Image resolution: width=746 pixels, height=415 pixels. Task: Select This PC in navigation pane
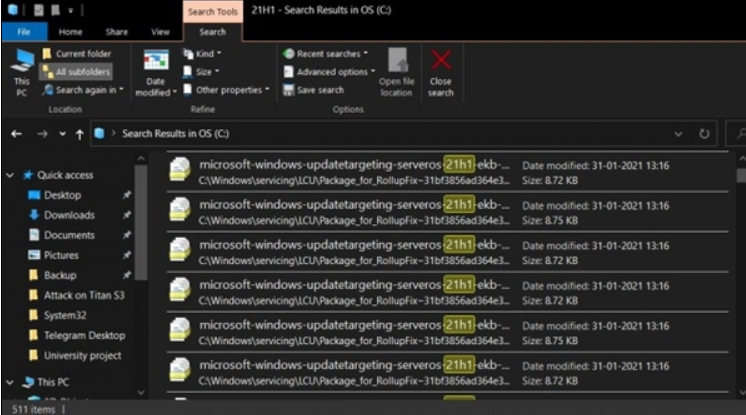[x=53, y=382]
